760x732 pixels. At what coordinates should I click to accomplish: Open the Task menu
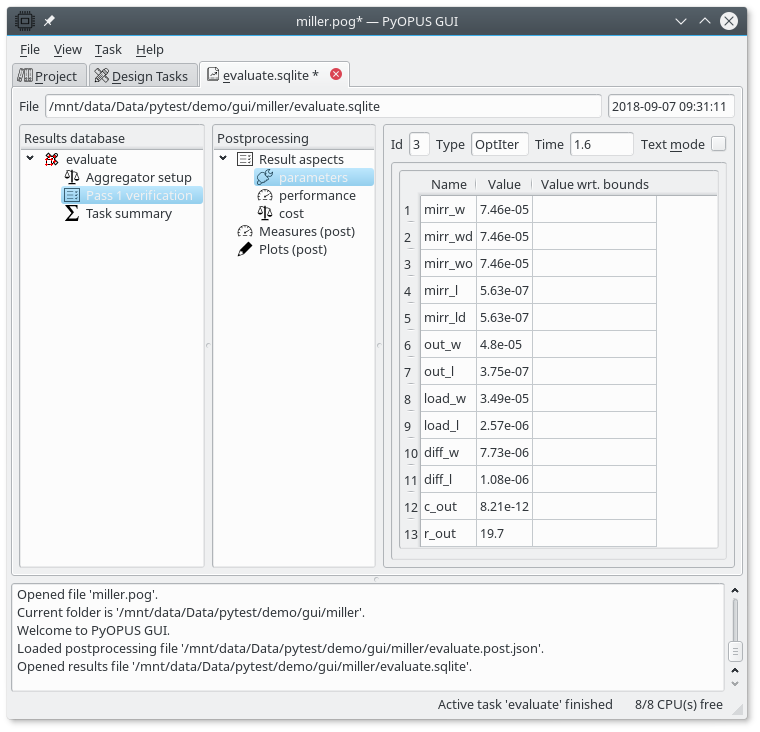pyautogui.click(x=108, y=49)
